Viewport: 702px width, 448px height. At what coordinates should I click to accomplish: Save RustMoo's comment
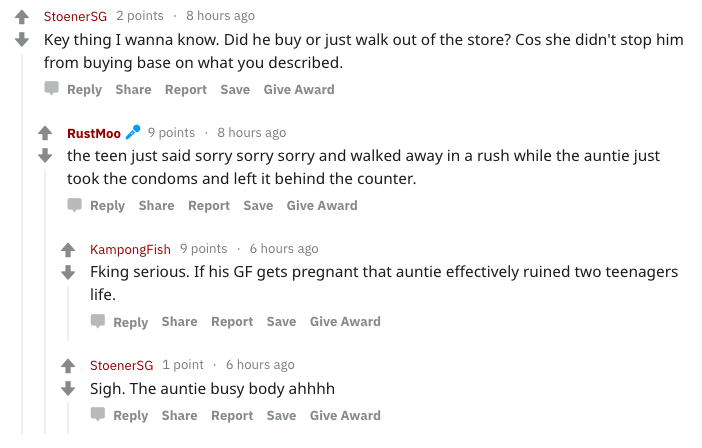[258, 205]
